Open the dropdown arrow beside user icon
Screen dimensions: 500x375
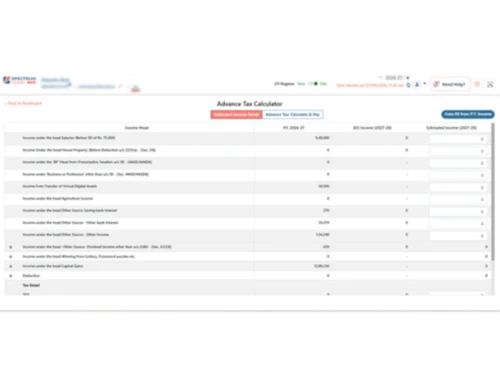tap(425, 84)
